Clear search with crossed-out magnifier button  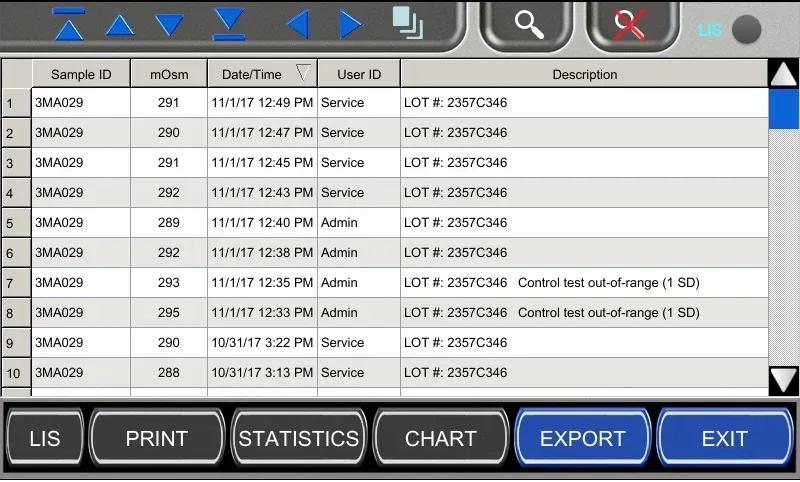[x=632, y=26]
